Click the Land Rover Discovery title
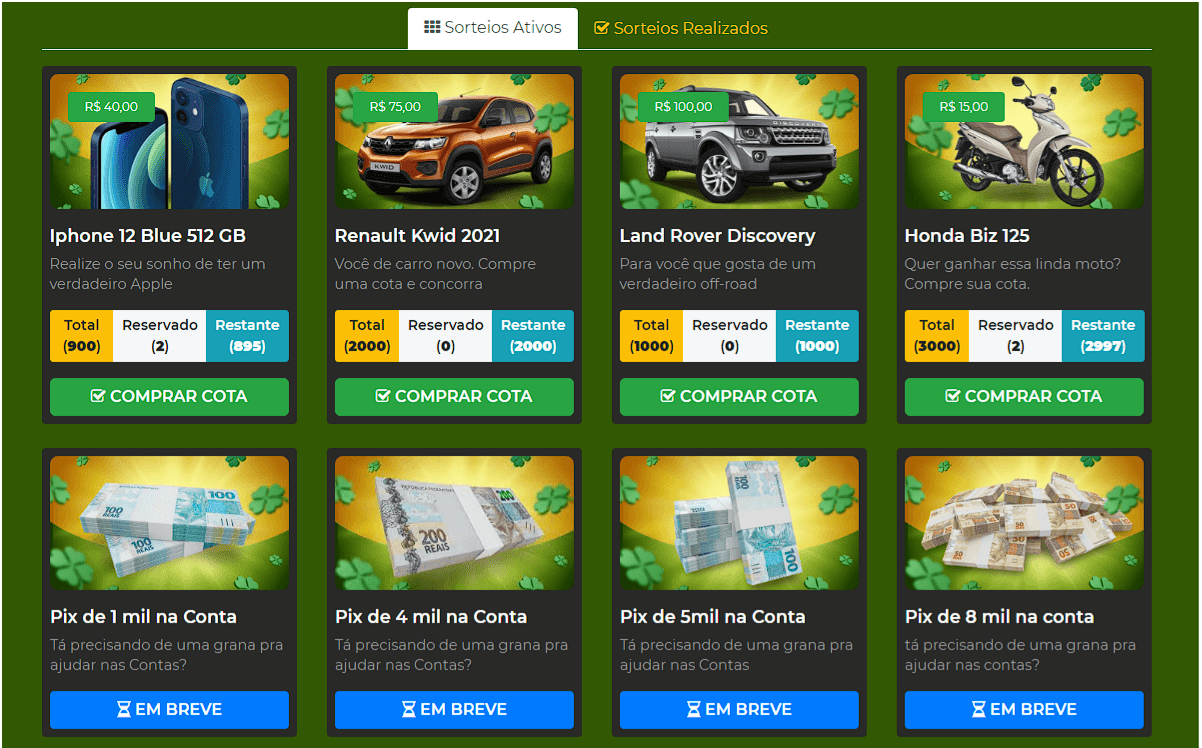This screenshot has height=748, width=1202. point(717,236)
